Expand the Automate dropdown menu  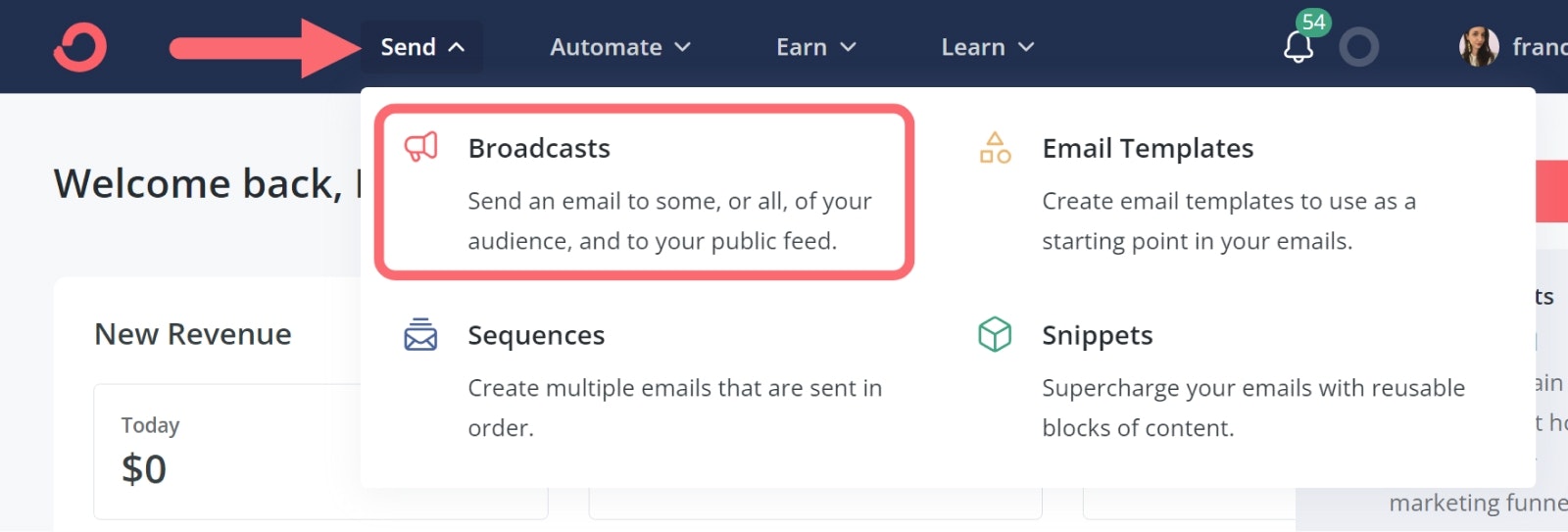(x=620, y=47)
